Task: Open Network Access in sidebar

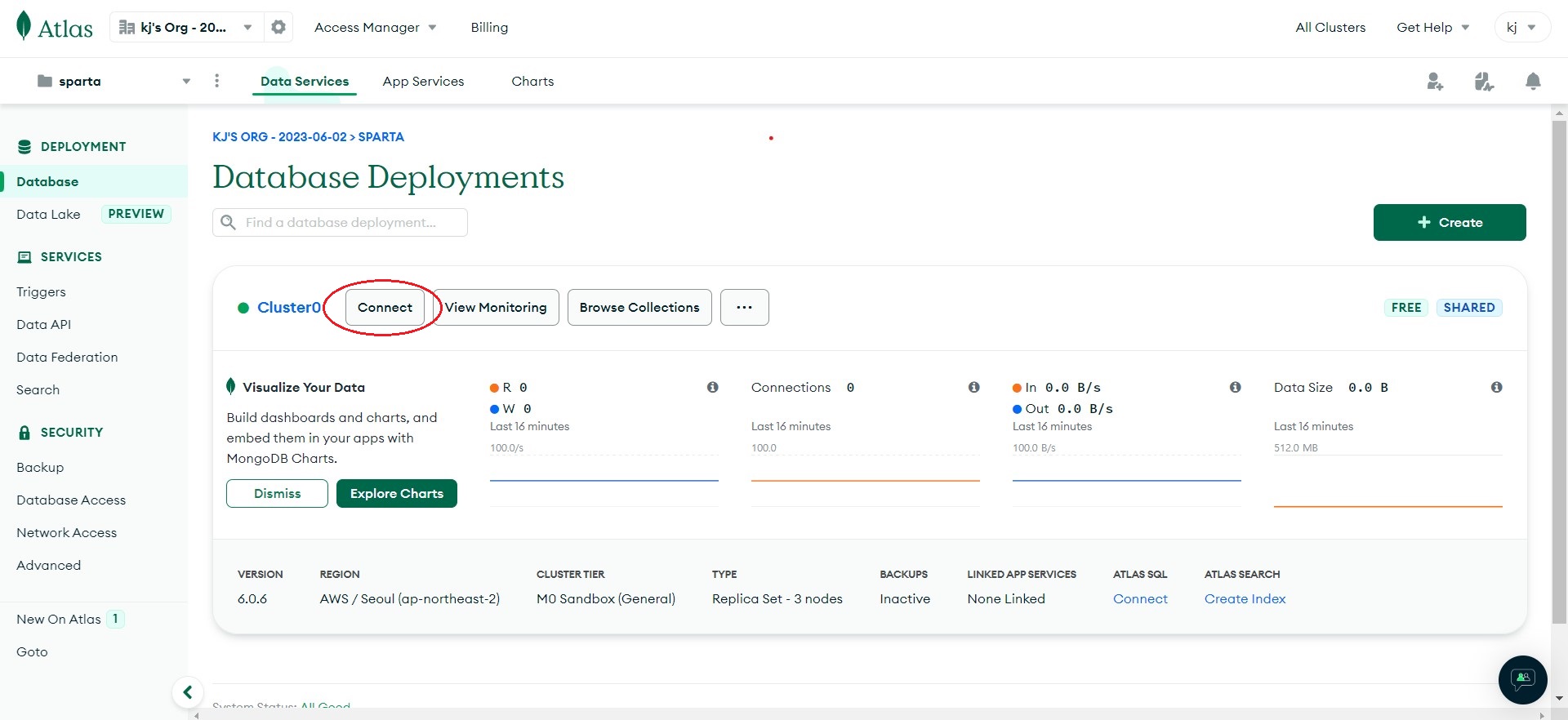Action: pyautogui.click(x=66, y=532)
